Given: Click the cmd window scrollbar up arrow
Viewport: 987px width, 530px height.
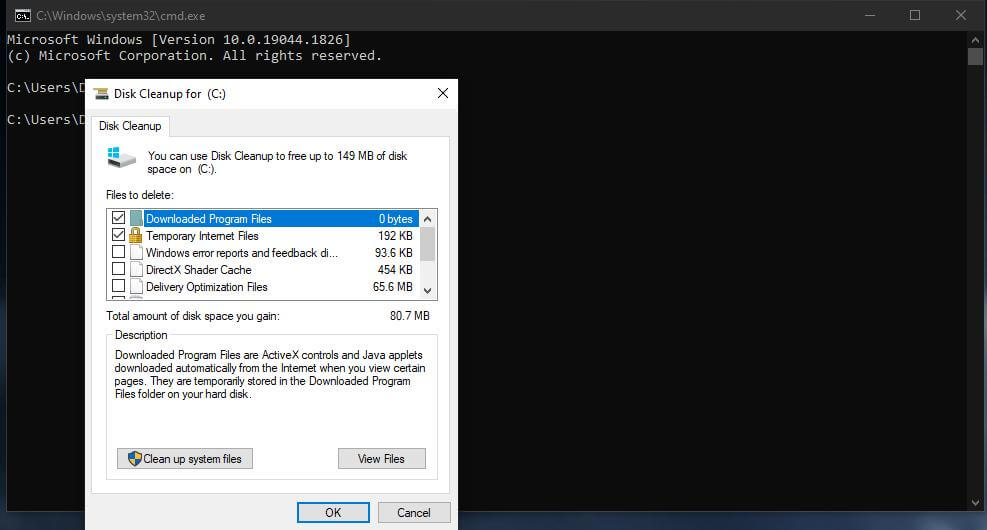Looking at the screenshot, I should point(975,40).
